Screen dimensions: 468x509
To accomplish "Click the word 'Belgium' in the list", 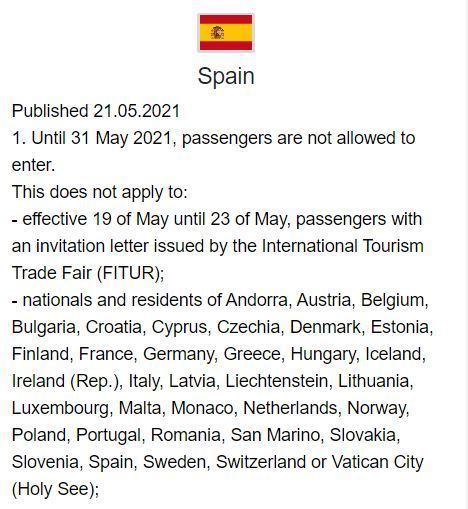I will tap(394, 300).
